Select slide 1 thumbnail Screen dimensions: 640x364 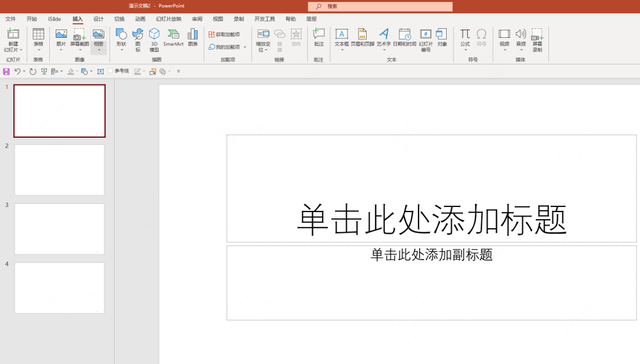[x=60, y=111]
